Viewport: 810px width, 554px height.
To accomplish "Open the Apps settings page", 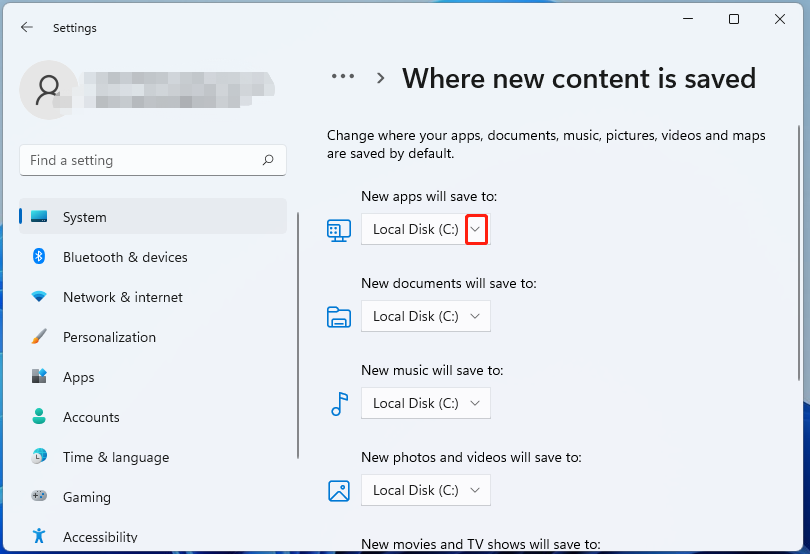I will pos(153,377).
